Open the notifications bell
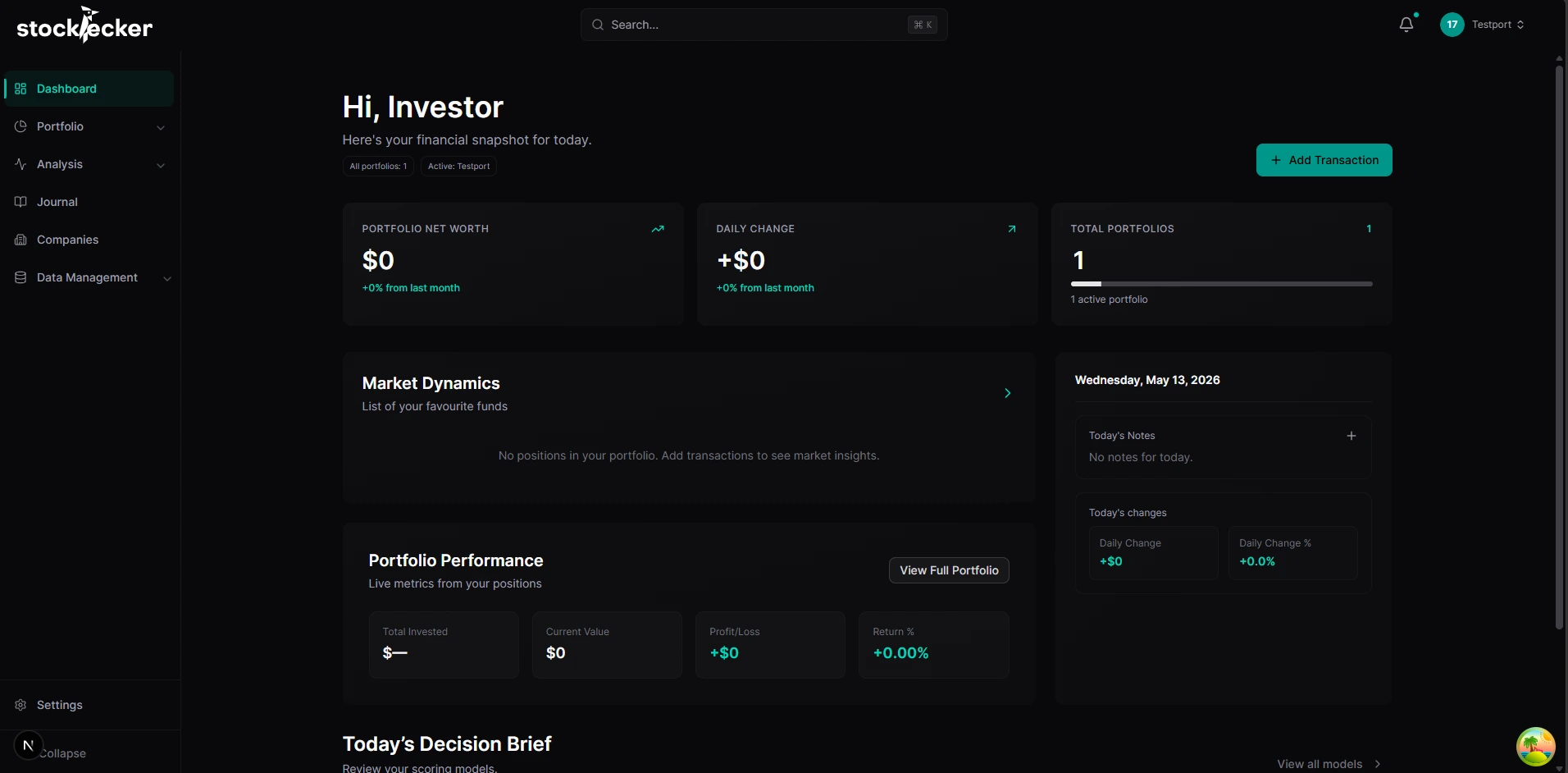1568x773 pixels. coord(1406,25)
